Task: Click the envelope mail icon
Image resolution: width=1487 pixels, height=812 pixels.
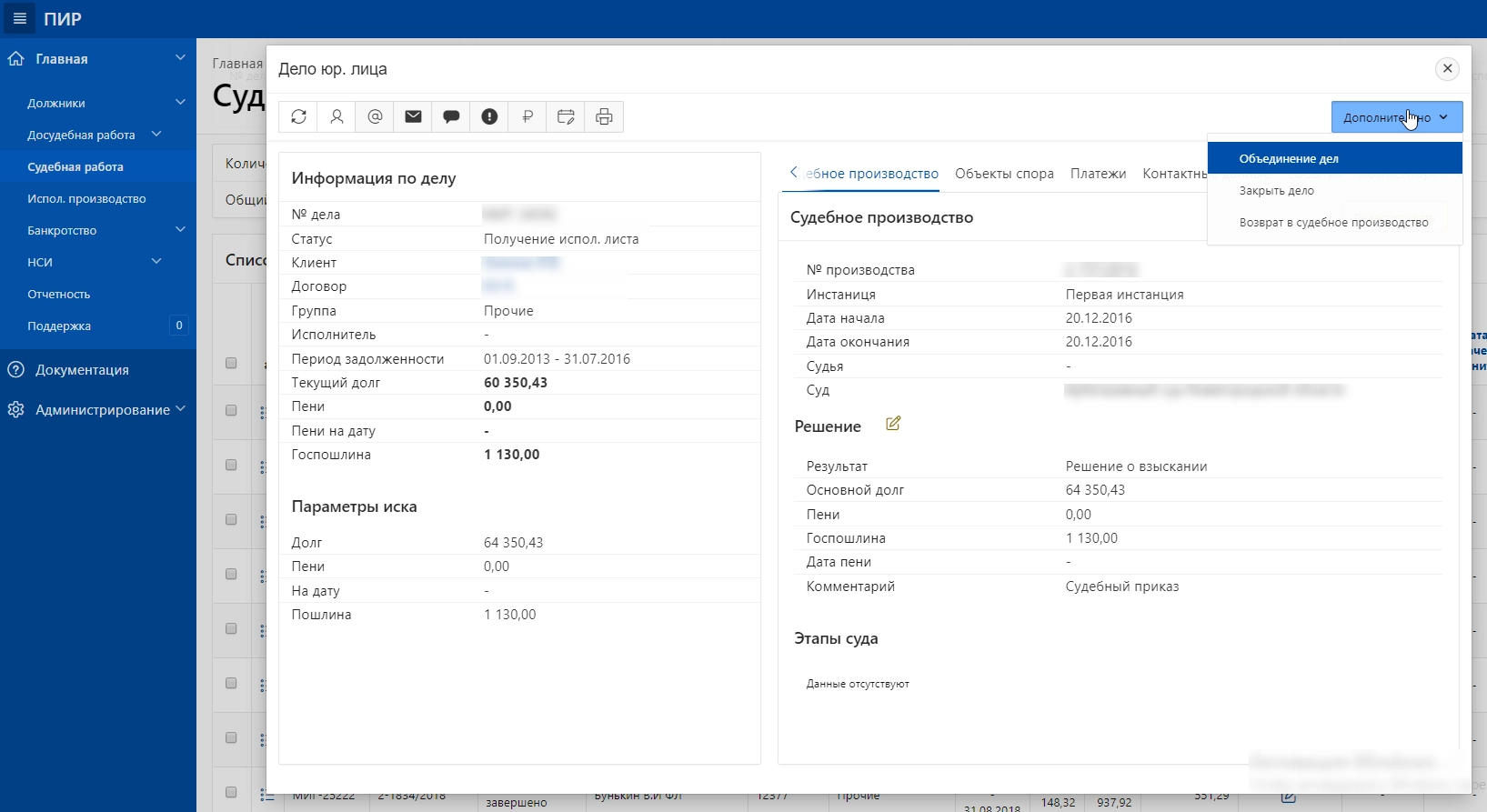Action: [x=413, y=116]
